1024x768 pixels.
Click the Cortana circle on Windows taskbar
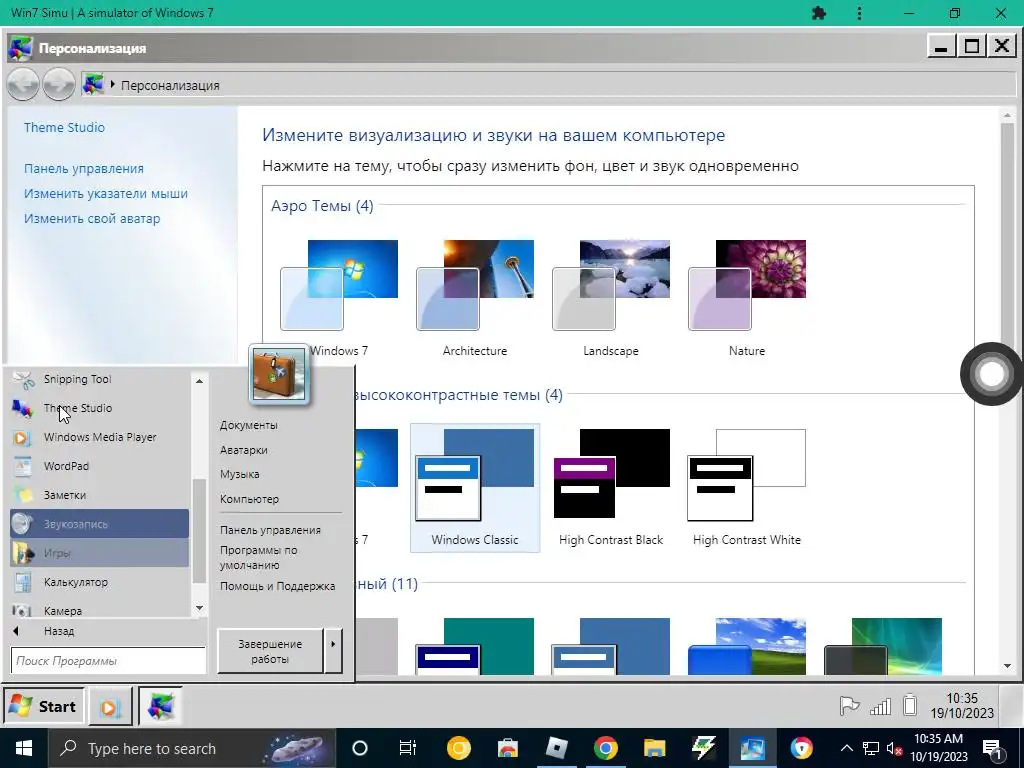click(x=360, y=748)
